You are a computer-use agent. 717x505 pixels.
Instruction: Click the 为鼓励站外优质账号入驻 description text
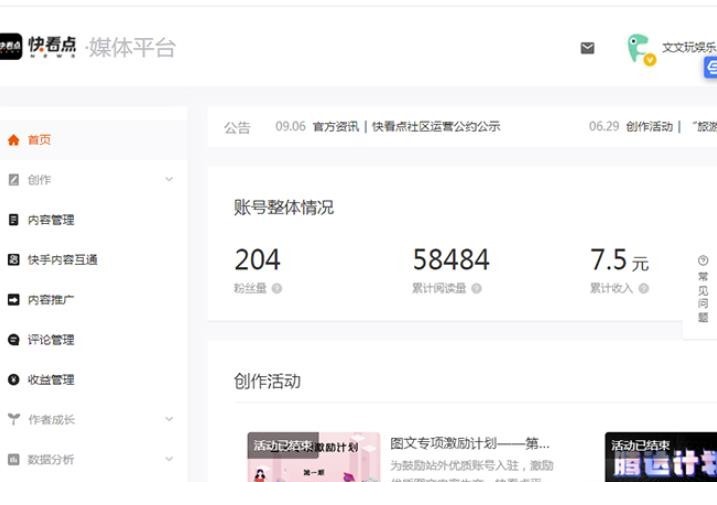pos(471,466)
